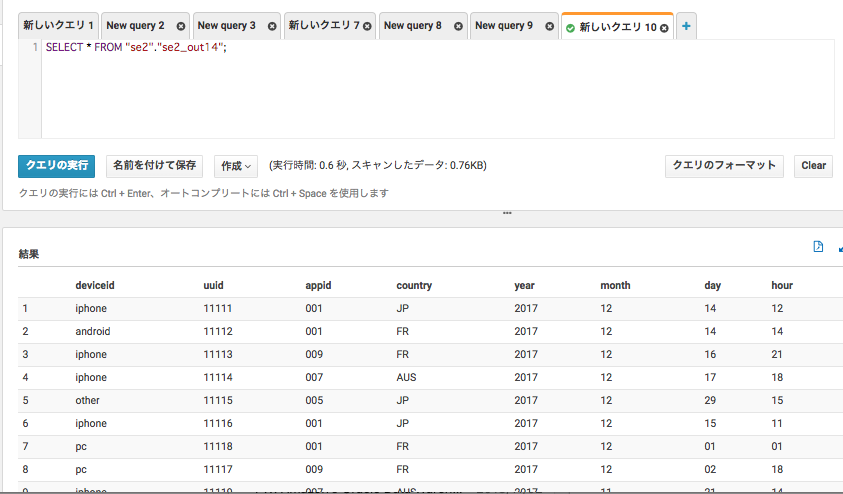
Task: Close the New query 9 tab
Action: [x=549, y=26]
